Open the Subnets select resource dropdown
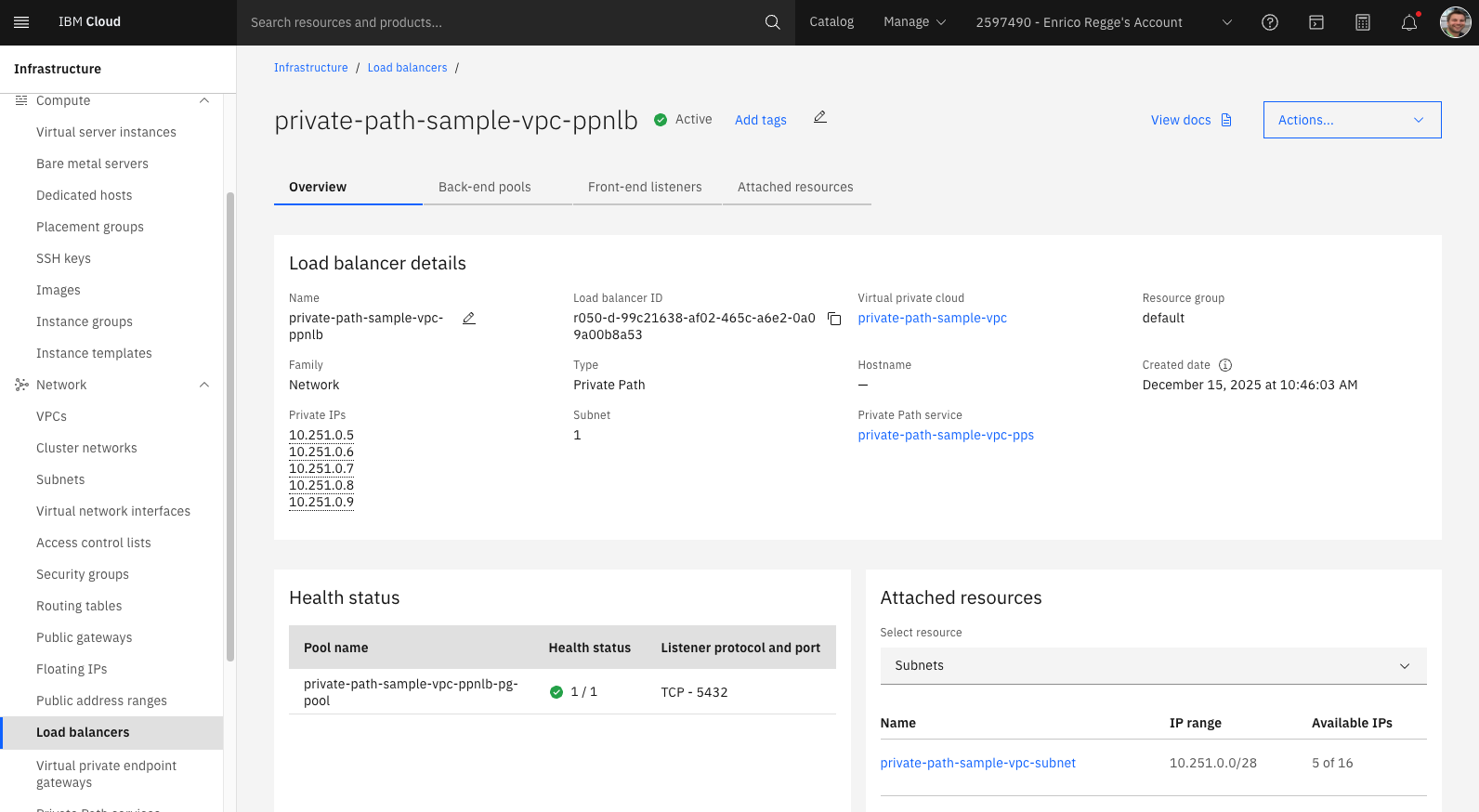This screenshot has height=812, width=1479. (x=1152, y=666)
